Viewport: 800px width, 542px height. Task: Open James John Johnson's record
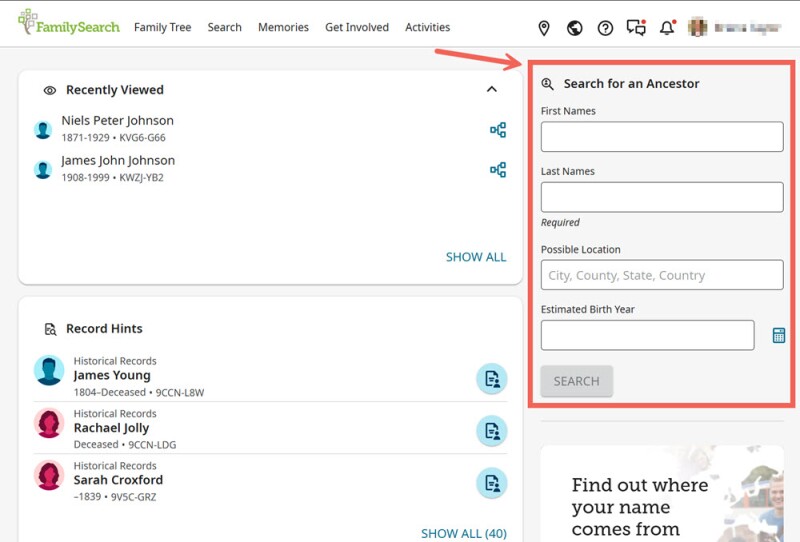tap(118, 160)
